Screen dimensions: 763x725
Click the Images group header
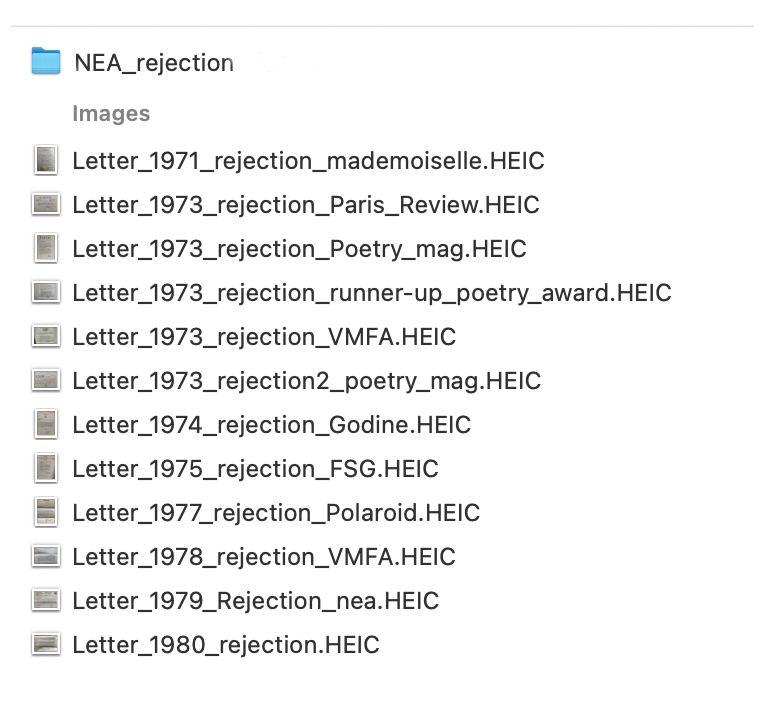[111, 113]
